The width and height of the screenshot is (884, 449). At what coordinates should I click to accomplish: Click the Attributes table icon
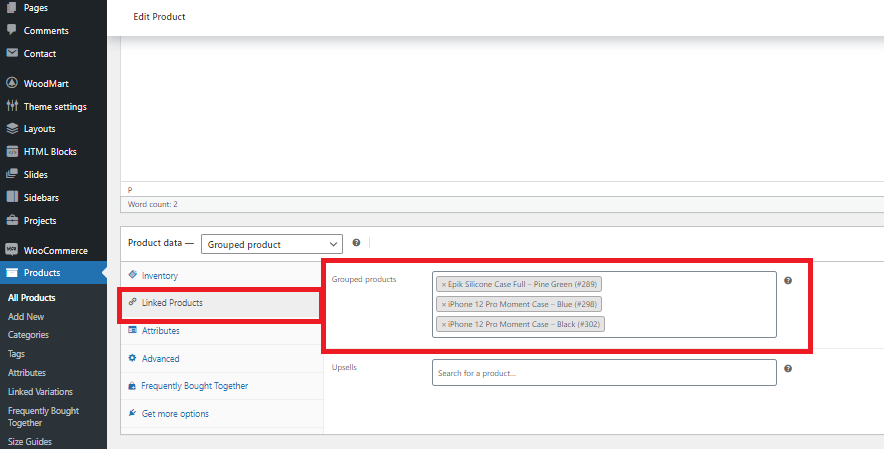[132, 330]
